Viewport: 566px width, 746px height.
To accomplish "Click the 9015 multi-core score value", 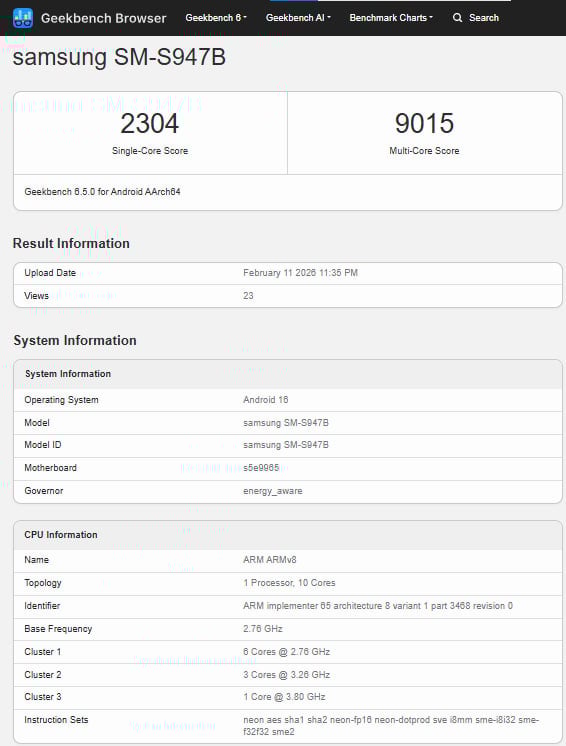I will coord(424,123).
